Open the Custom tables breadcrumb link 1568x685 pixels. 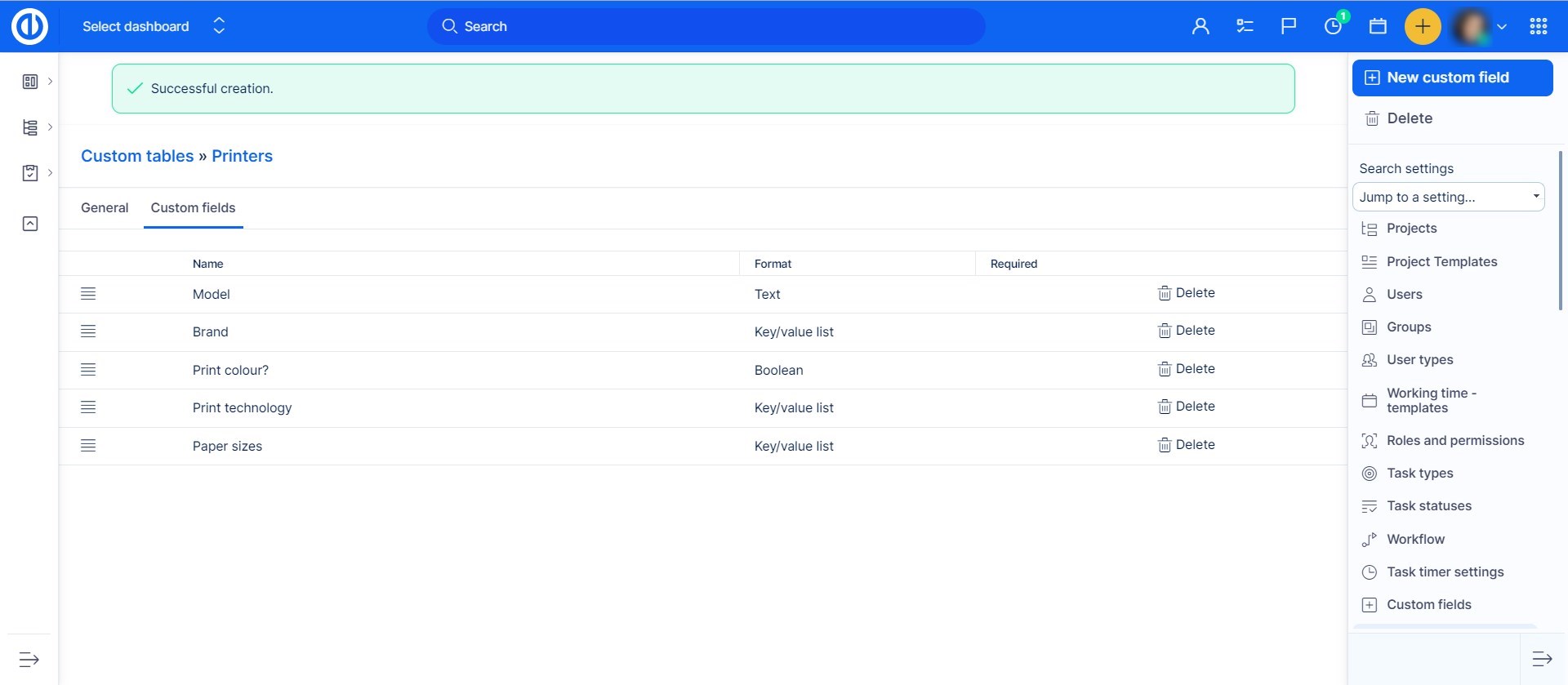point(137,156)
